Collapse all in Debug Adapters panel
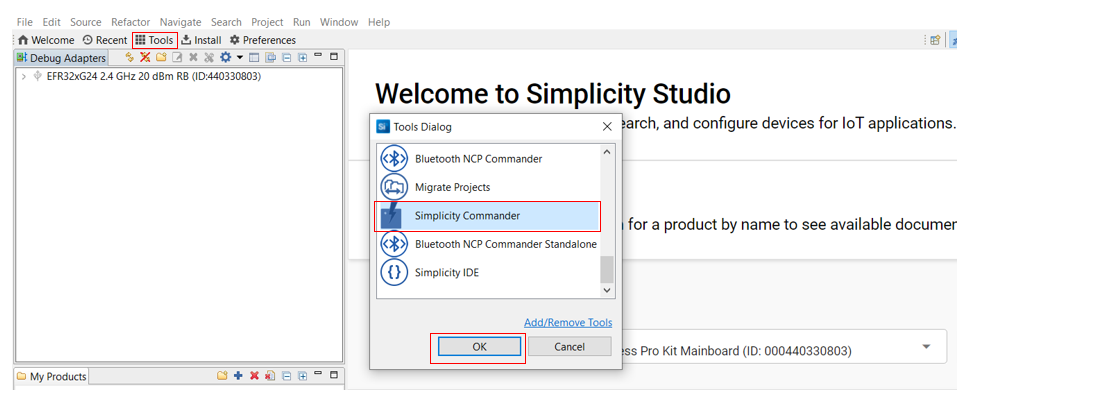1101x411 pixels. click(286, 57)
